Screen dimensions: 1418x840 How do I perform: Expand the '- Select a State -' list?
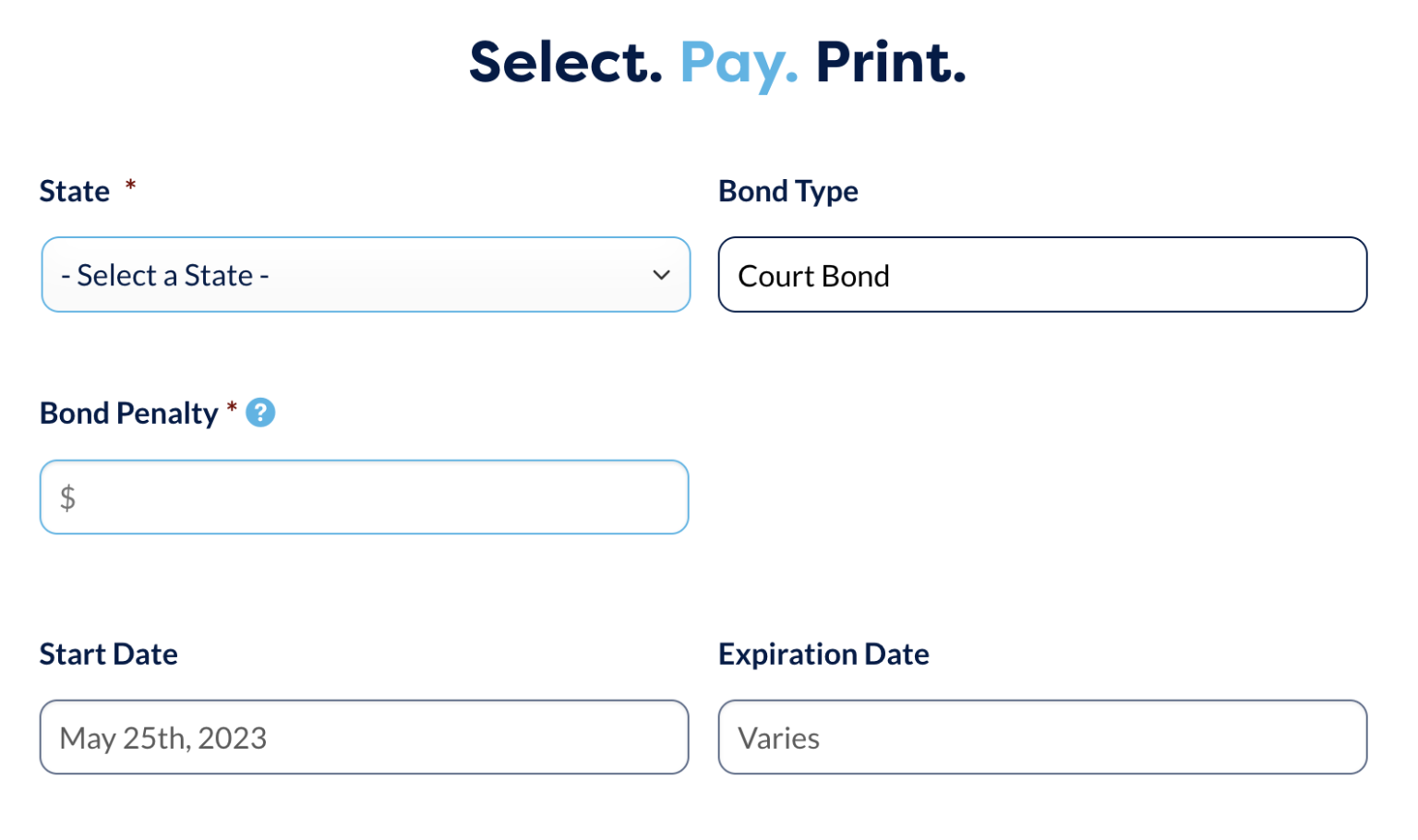[x=365, y=274]
